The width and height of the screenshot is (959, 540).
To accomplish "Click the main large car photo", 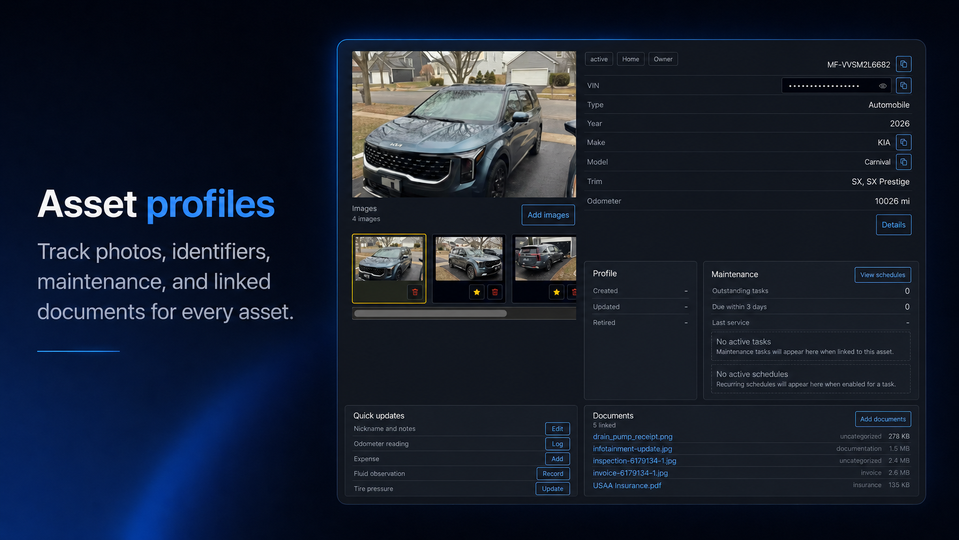I will (x=464, y=124).
